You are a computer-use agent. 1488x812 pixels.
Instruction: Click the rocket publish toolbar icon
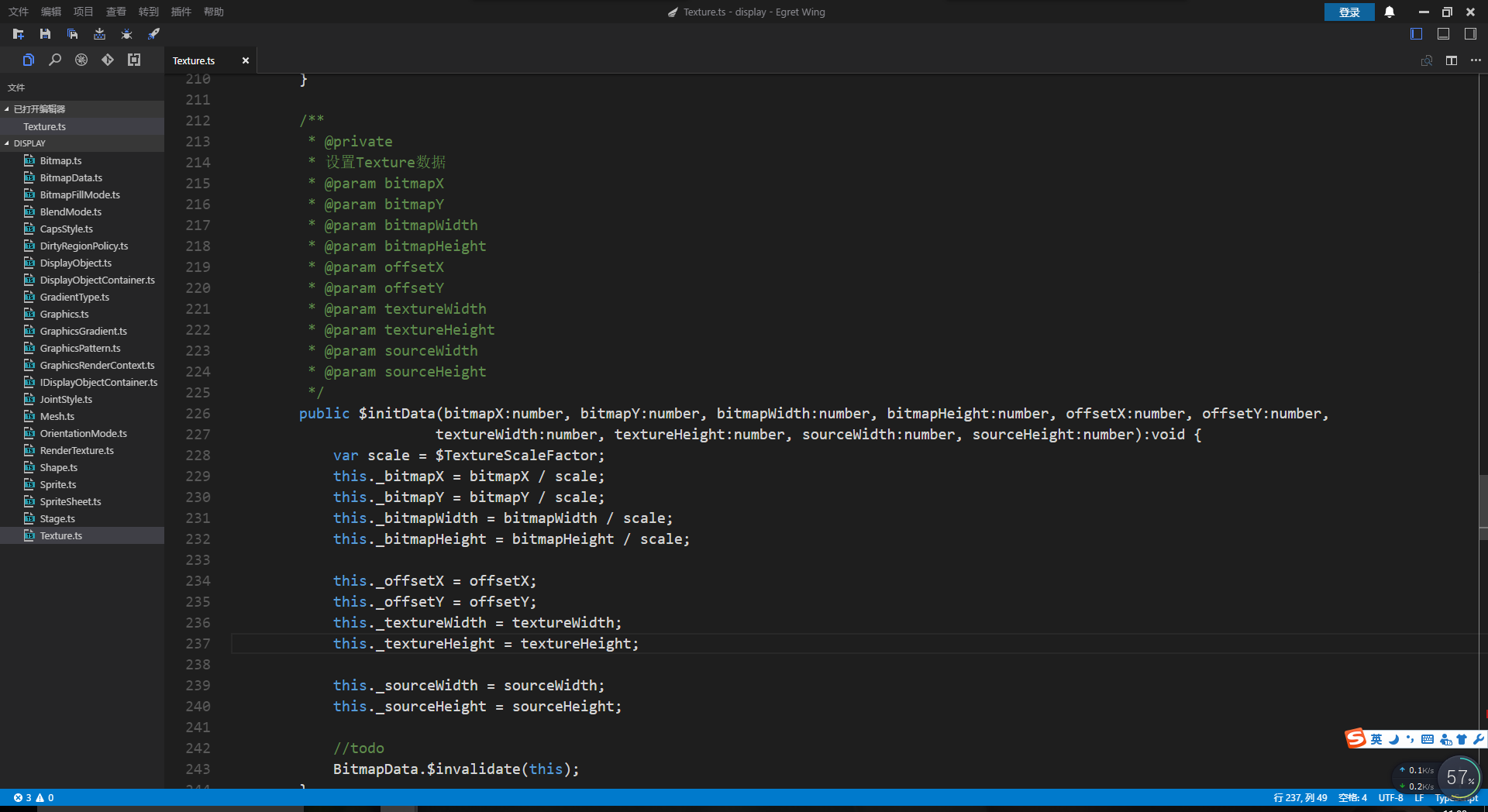154,34
